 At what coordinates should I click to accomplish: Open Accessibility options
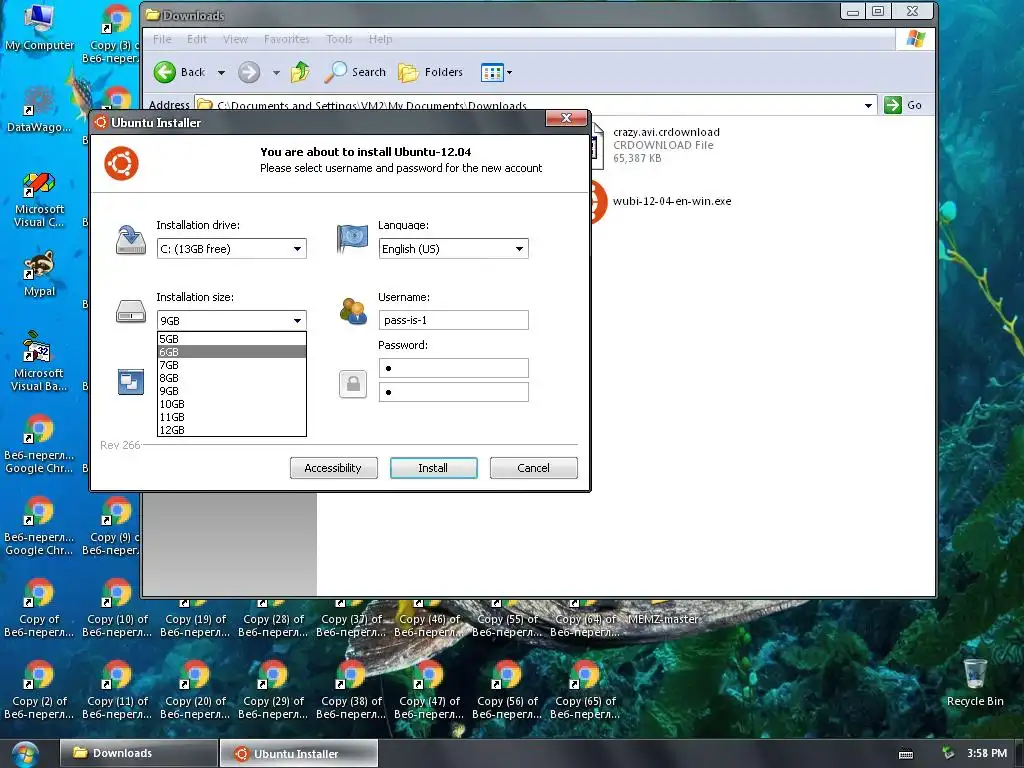tap(333, 468)
